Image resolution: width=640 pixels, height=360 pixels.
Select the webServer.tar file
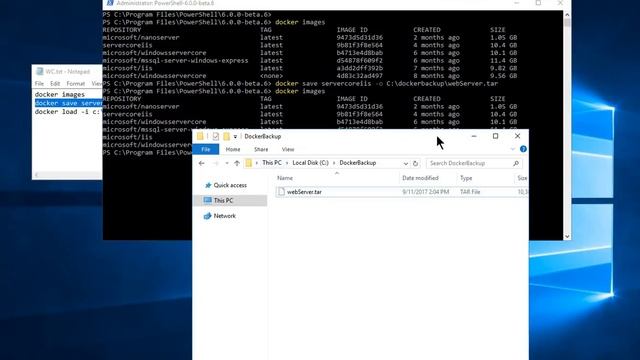tap(304, 192)
